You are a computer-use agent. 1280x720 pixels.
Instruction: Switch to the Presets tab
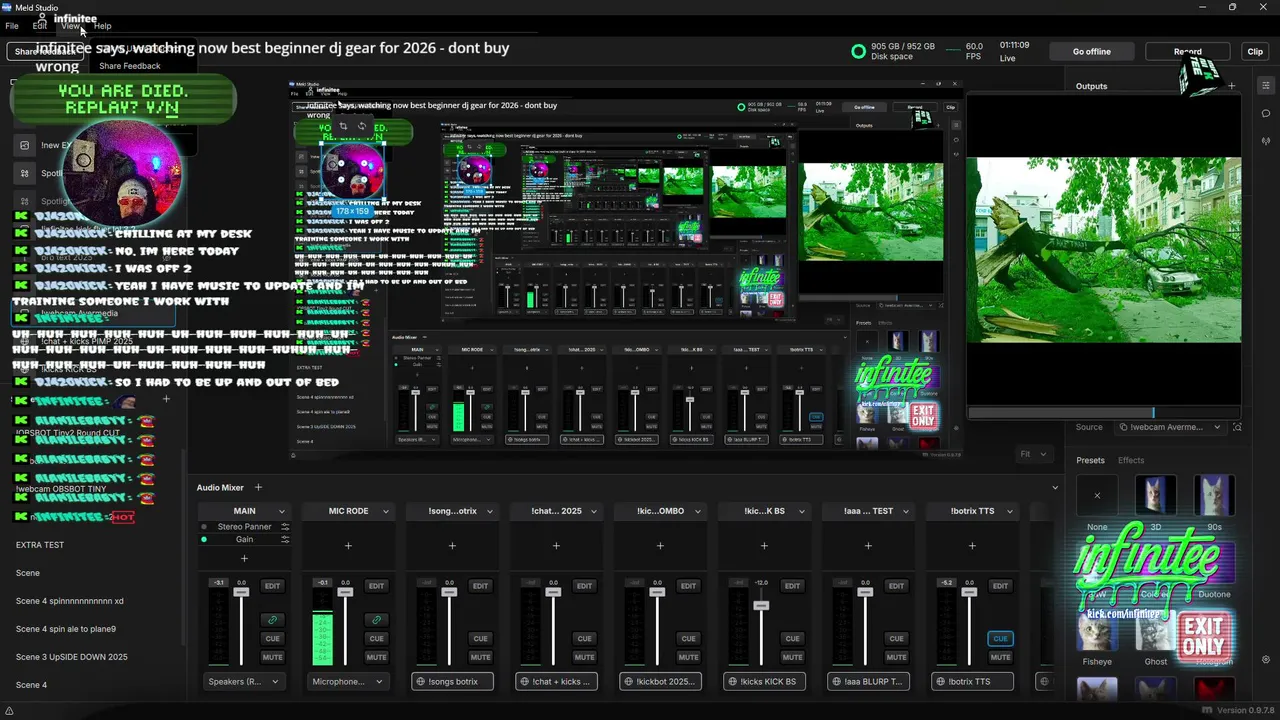pos(1090,460)
